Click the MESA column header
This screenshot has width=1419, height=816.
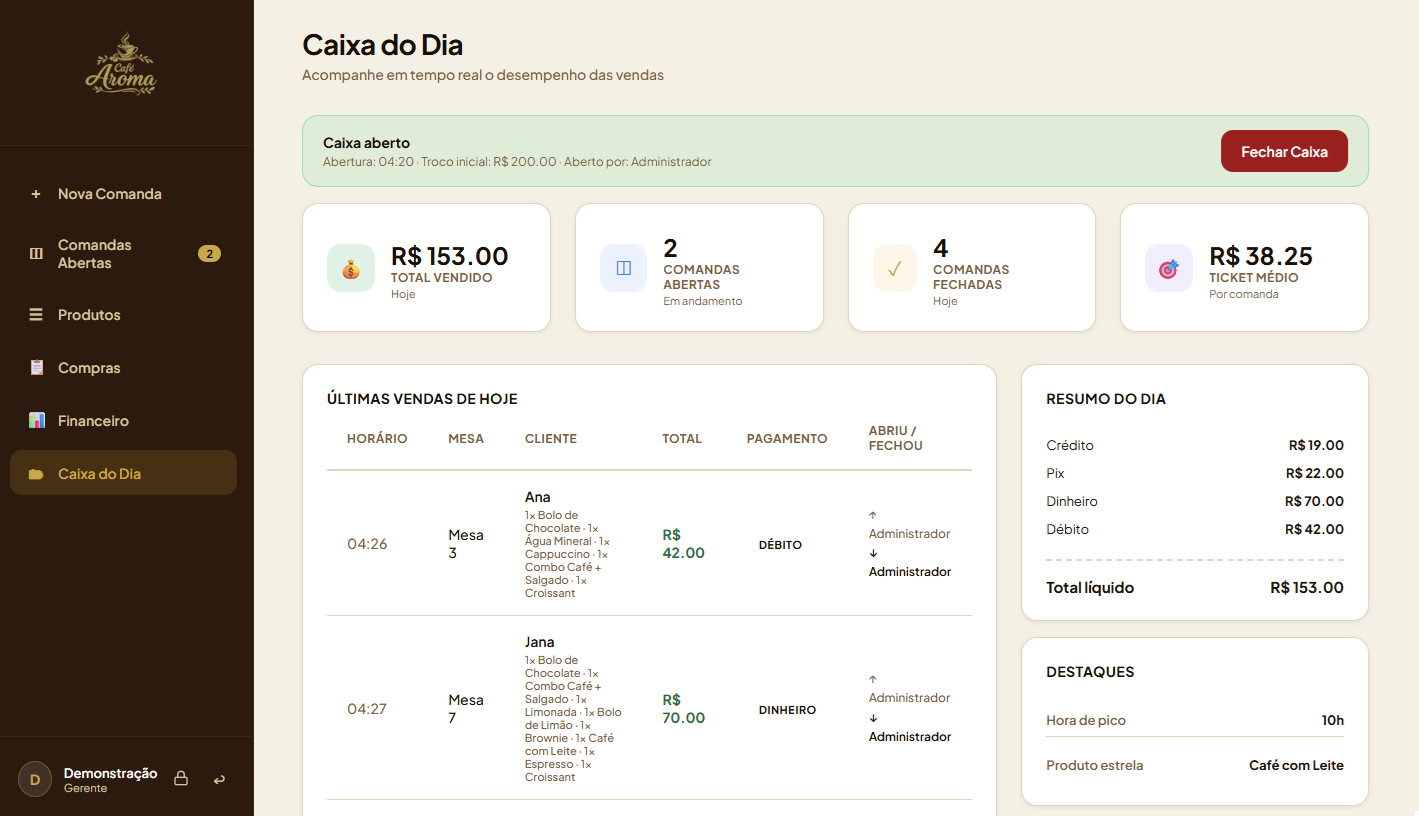(x=466, y=439)
